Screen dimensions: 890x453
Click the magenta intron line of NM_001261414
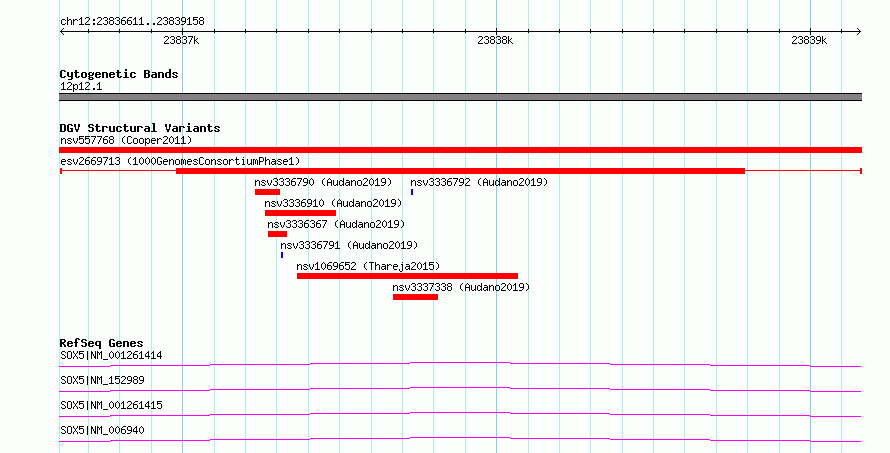460,364
